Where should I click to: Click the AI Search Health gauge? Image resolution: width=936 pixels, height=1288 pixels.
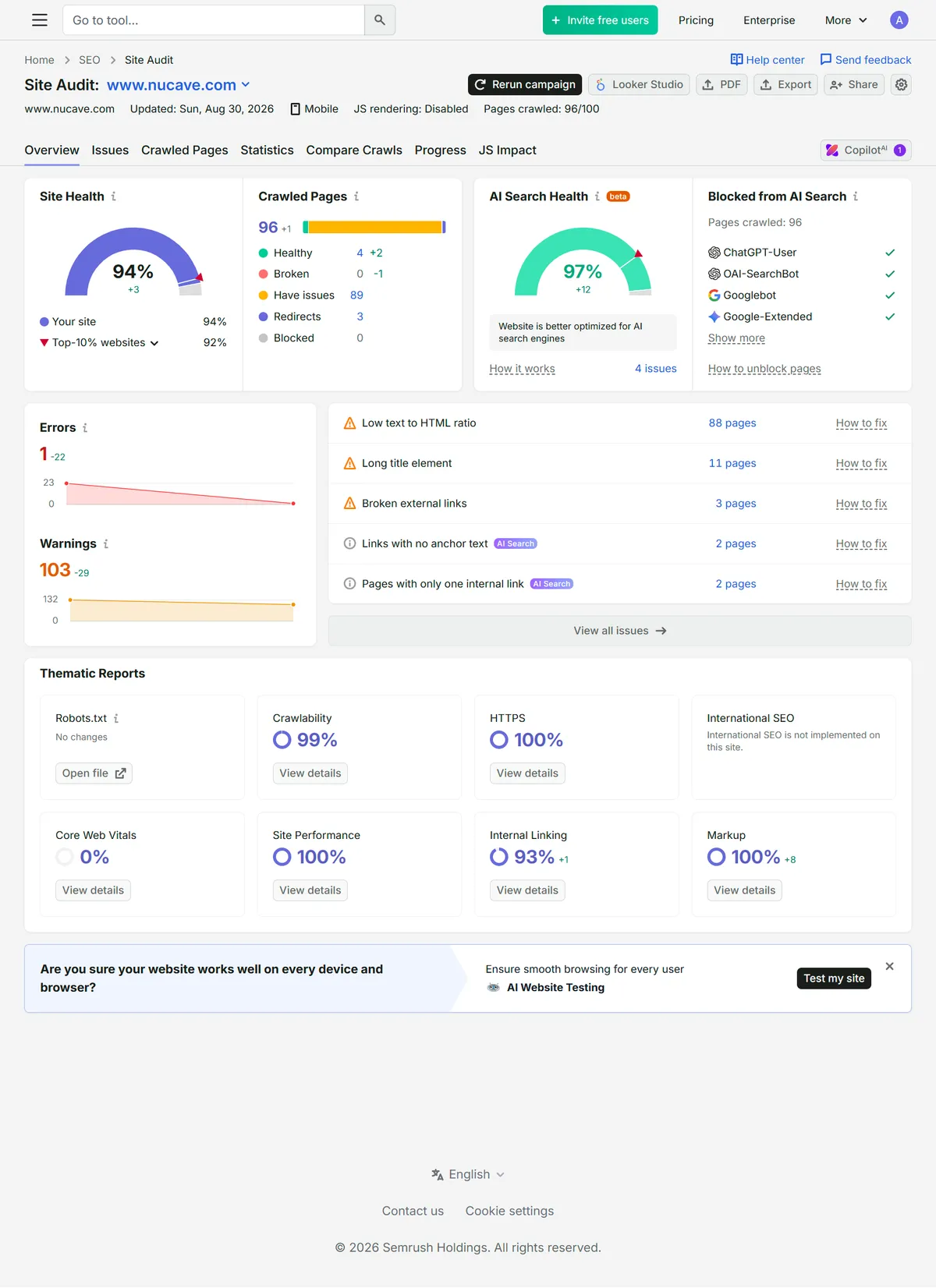(583, 263)
